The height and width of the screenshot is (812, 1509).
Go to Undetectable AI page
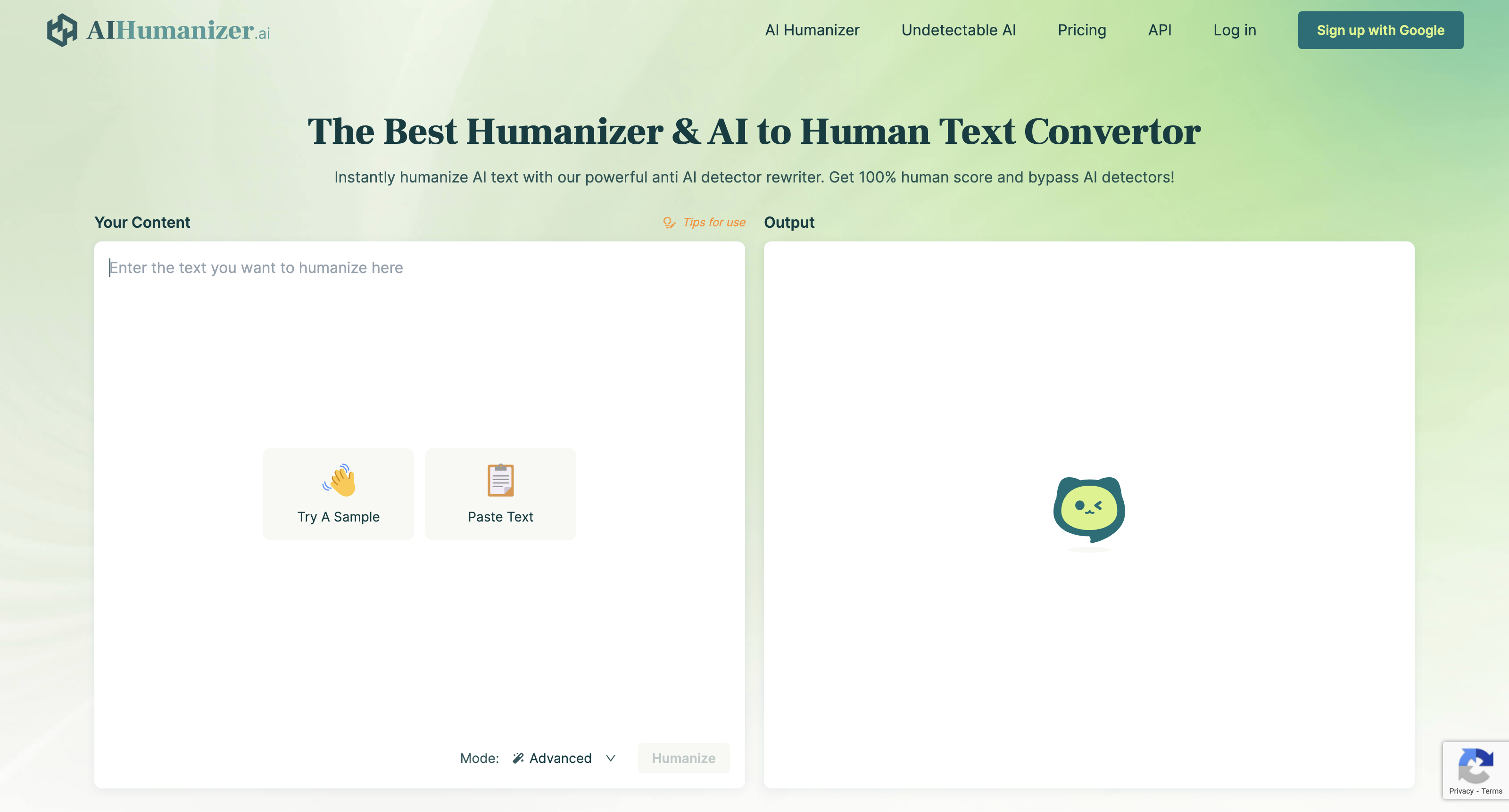(x=958, y=30)
